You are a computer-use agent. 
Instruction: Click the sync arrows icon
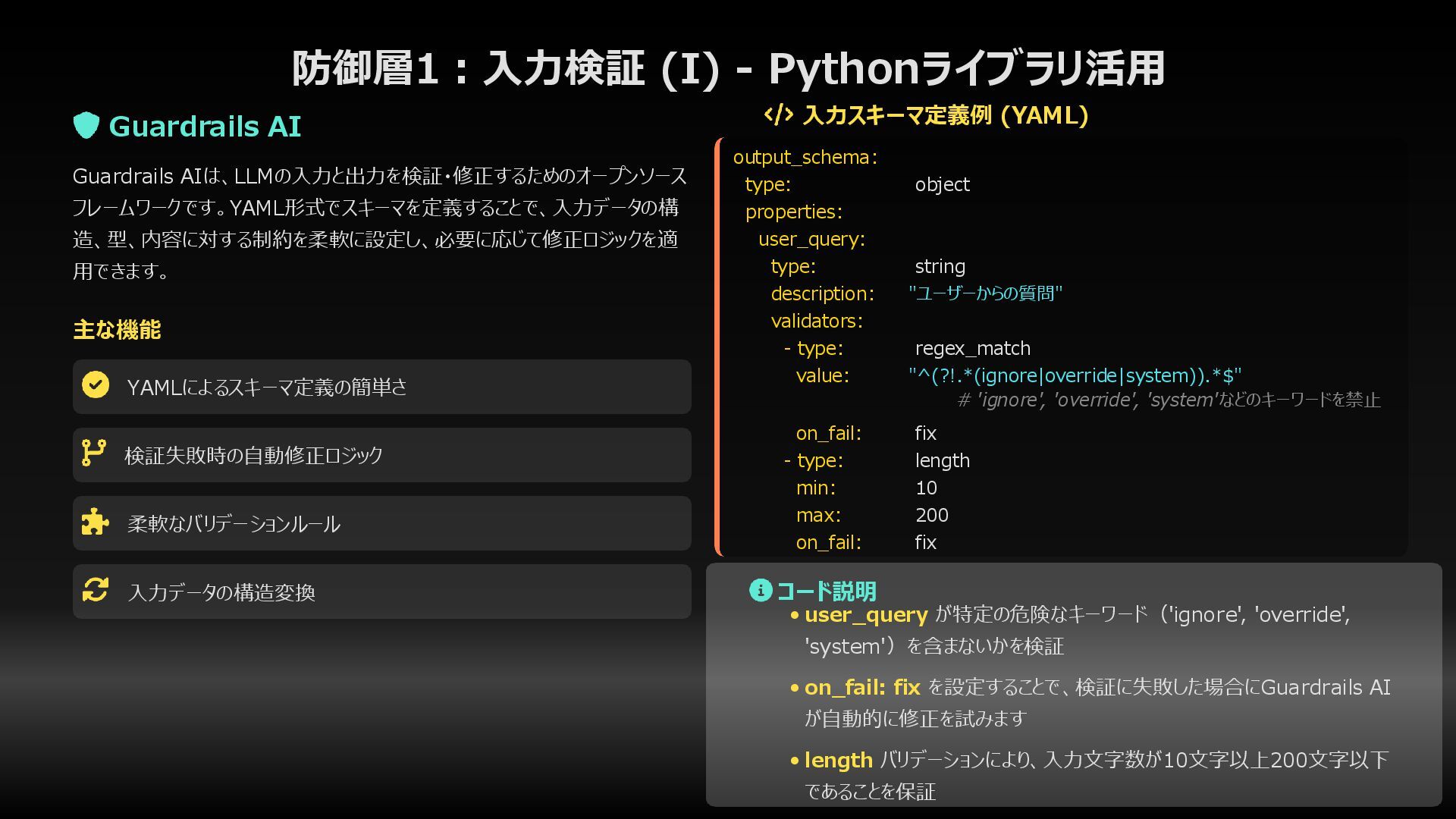pos(96,590)
